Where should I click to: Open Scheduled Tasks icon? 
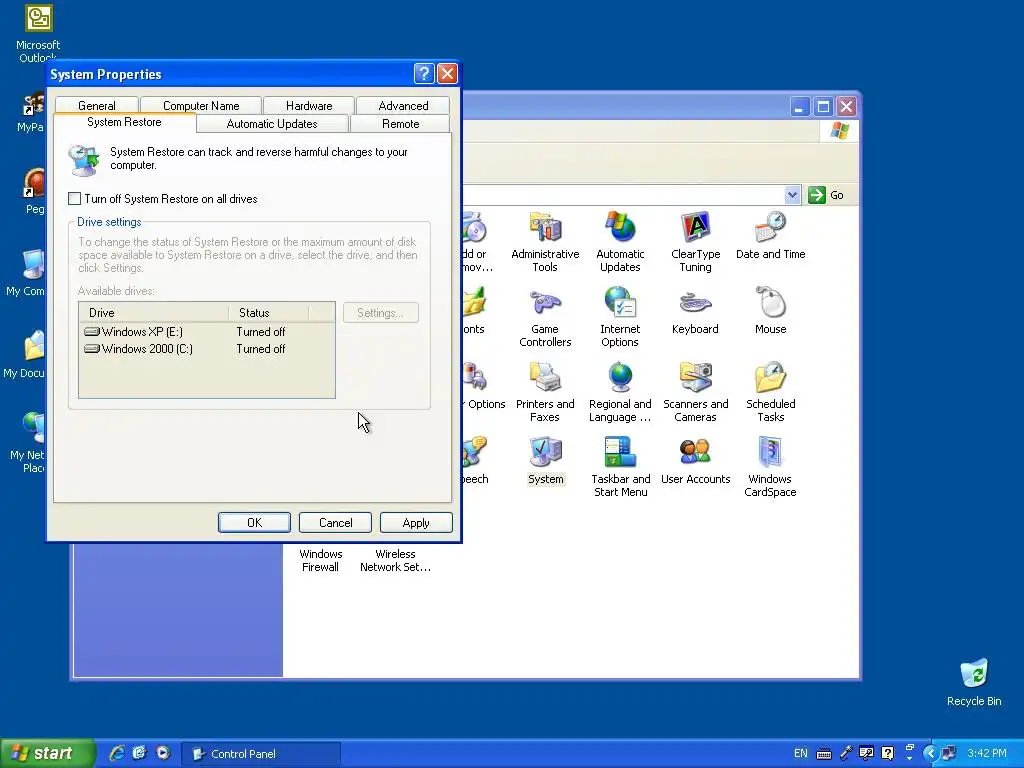771,392
